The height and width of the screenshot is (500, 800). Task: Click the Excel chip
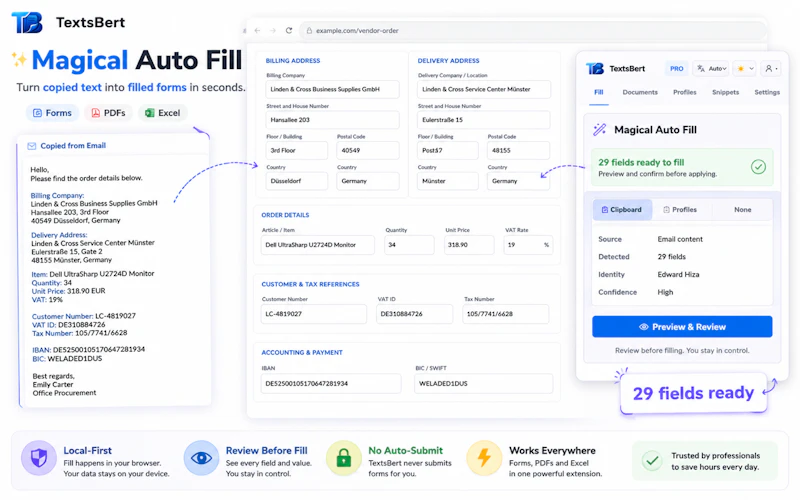tap(163, 113)
